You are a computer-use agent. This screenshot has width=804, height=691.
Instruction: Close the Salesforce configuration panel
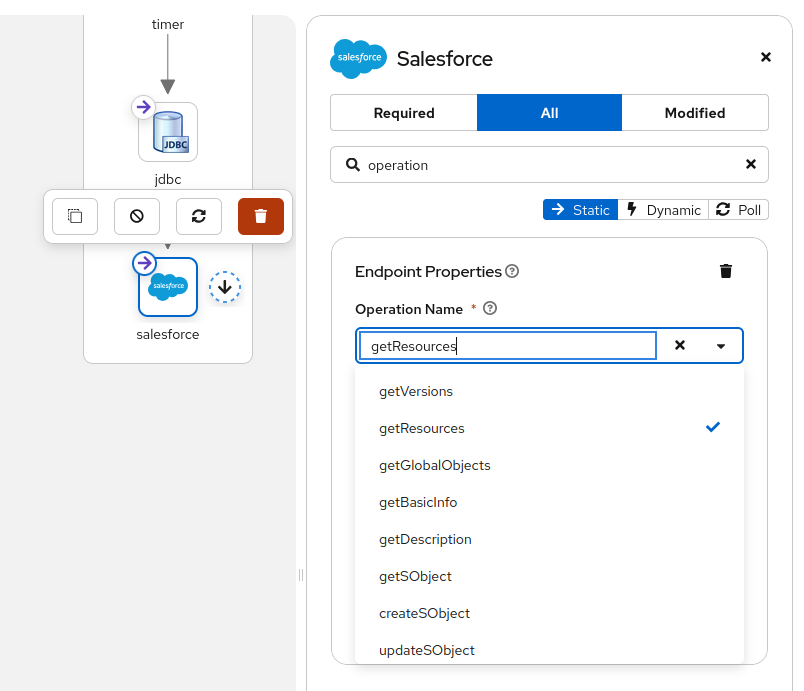[766, 57]
